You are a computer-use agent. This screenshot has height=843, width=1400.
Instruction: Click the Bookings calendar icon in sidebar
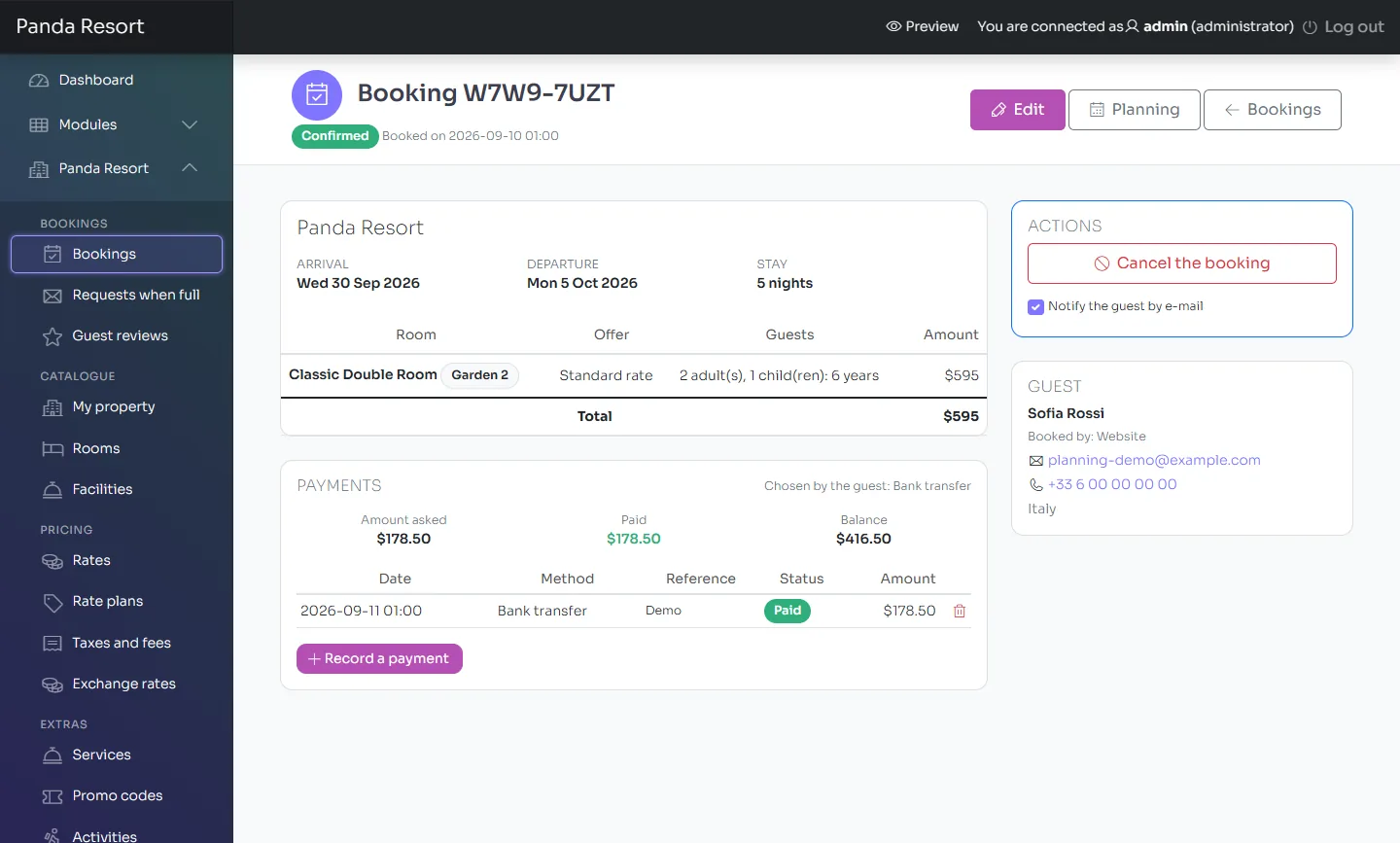(x=52, y=254)
